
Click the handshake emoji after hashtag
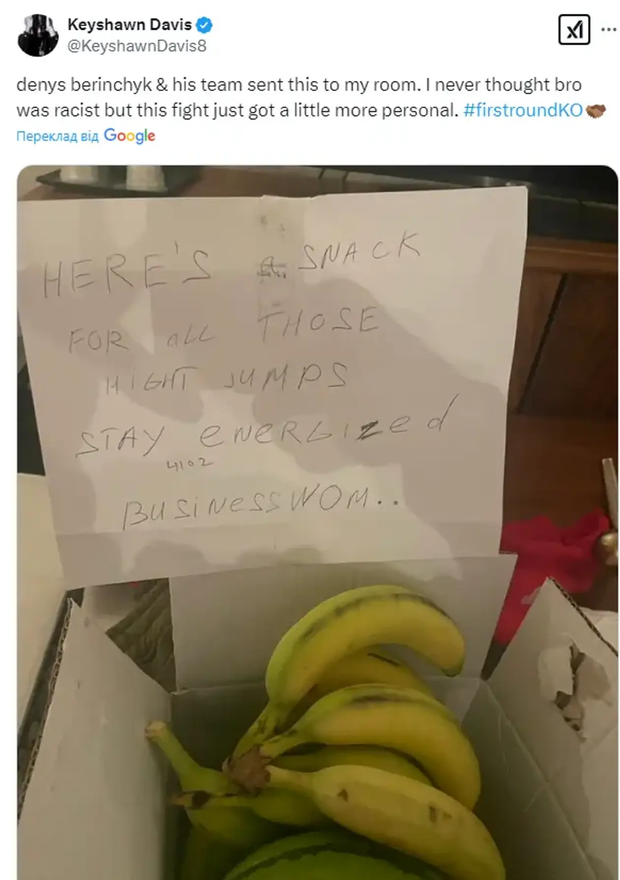coord(595,111)
